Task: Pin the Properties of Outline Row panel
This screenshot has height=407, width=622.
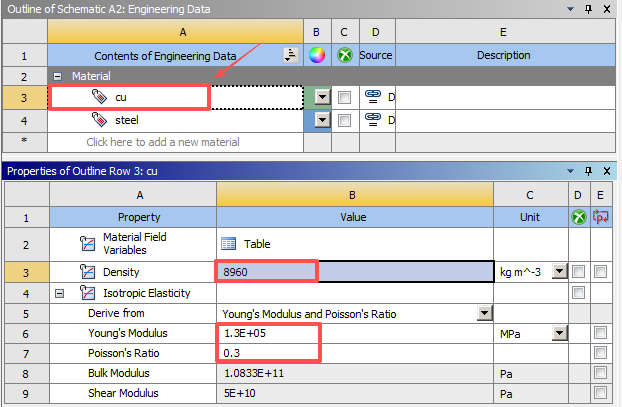Action: [588, 171]
